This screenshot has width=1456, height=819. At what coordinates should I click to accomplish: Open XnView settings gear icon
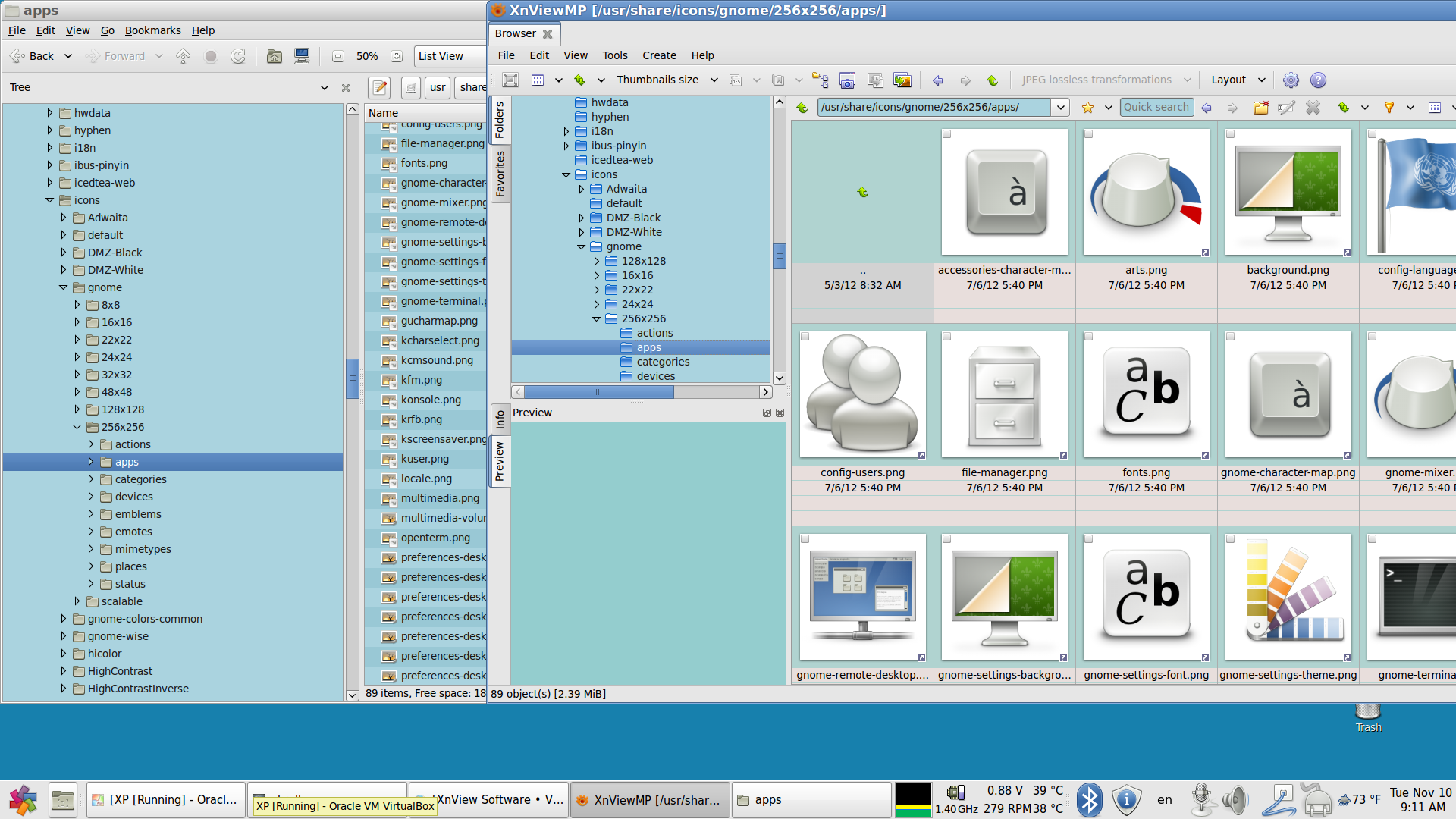tap(1291, 80)
